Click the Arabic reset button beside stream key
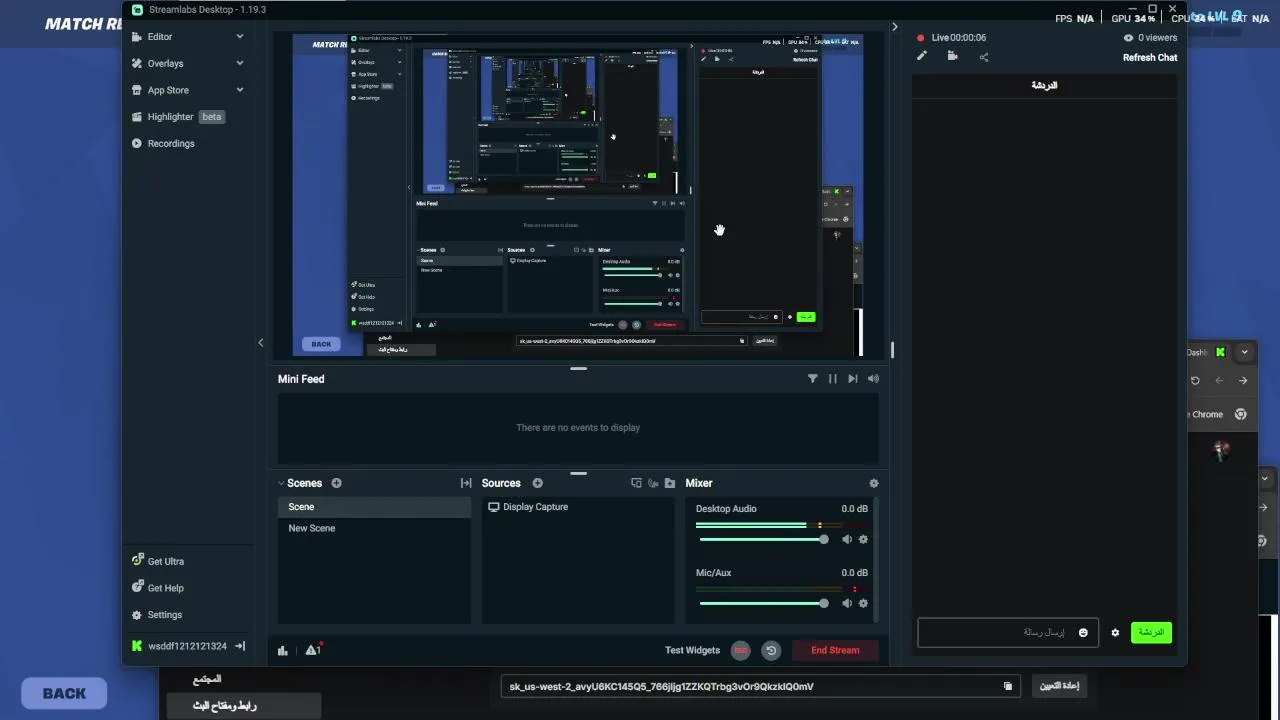Image resolution: width=1280 pixels, height=720 pixels. point(1059,686)
